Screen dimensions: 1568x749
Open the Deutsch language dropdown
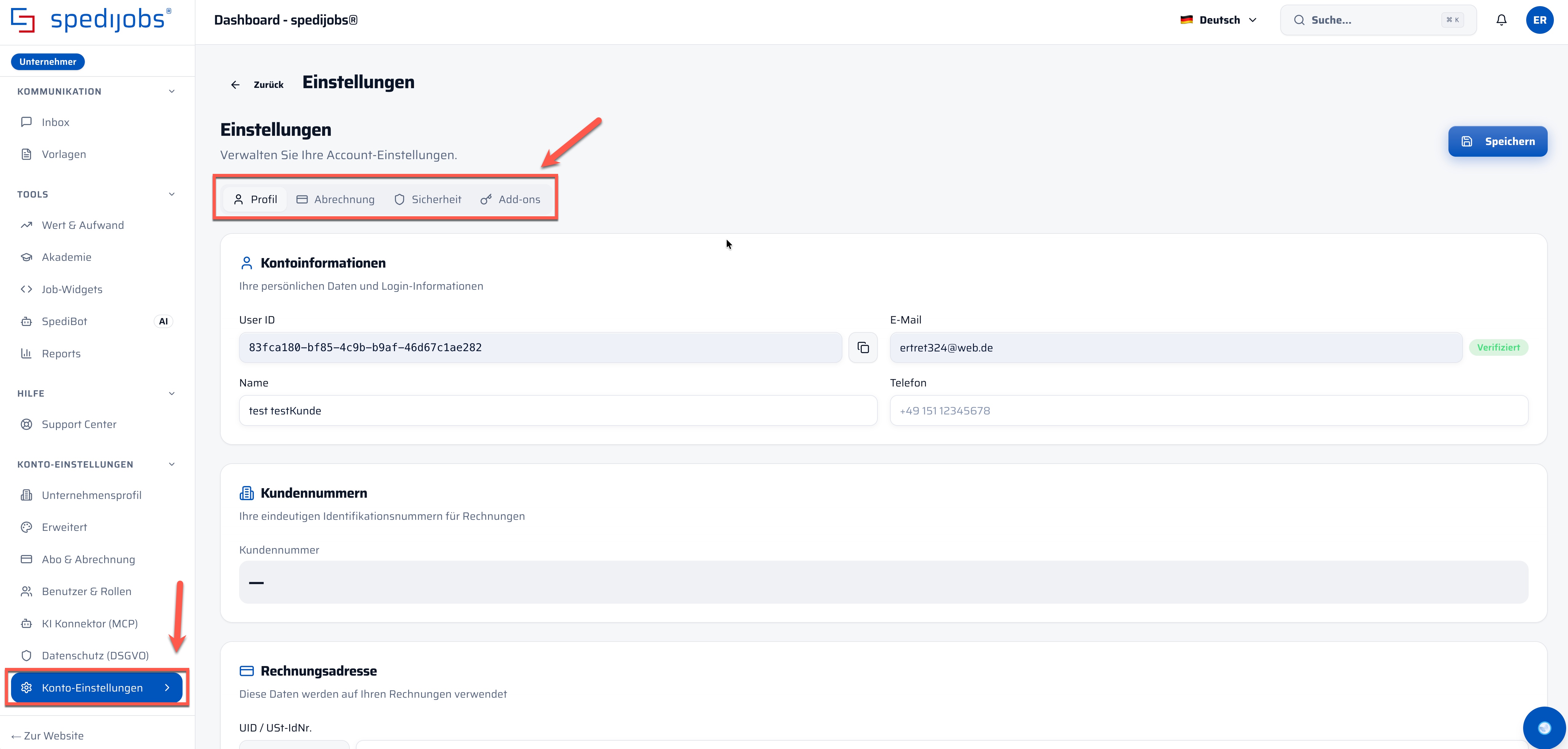point(1218,20)
